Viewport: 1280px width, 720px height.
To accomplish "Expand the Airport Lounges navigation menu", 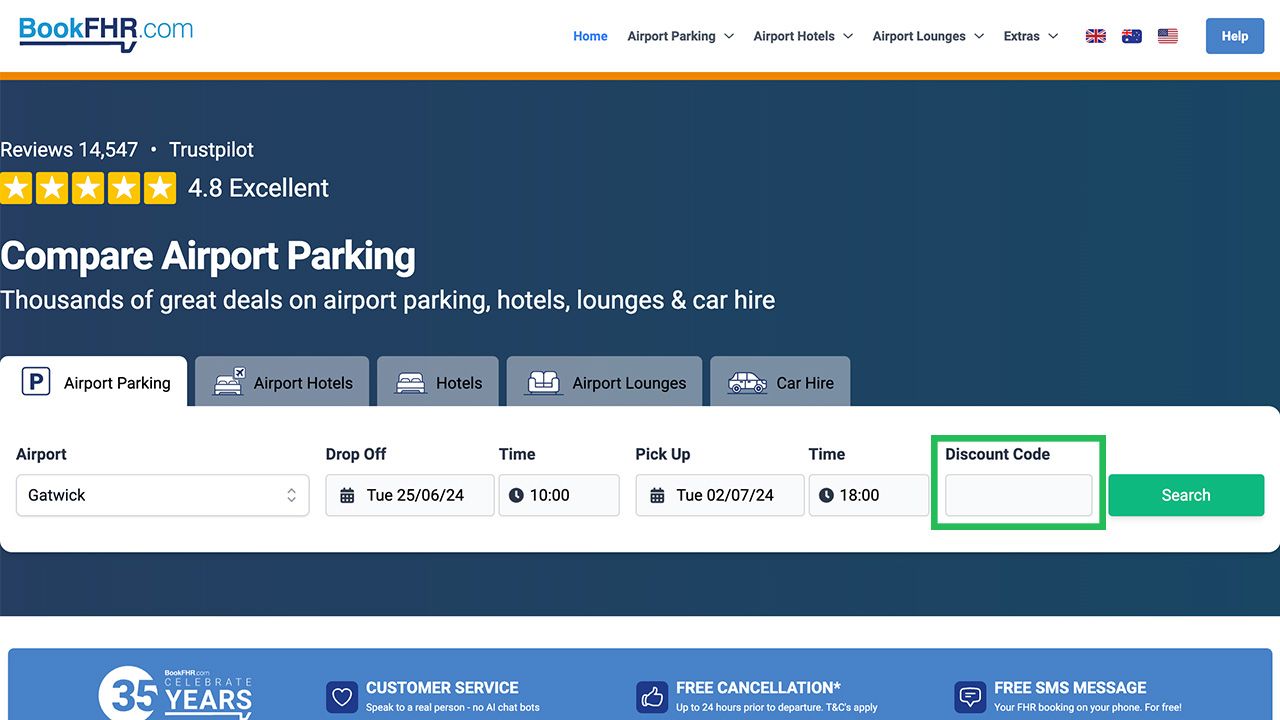I will click(928, 36).
